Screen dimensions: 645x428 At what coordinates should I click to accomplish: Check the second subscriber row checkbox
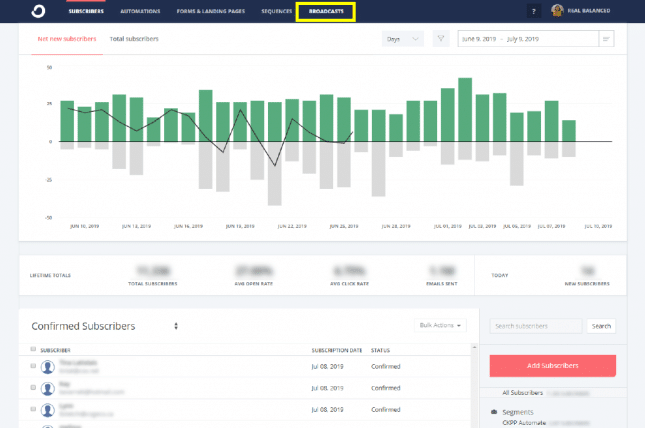pos(33,385)
